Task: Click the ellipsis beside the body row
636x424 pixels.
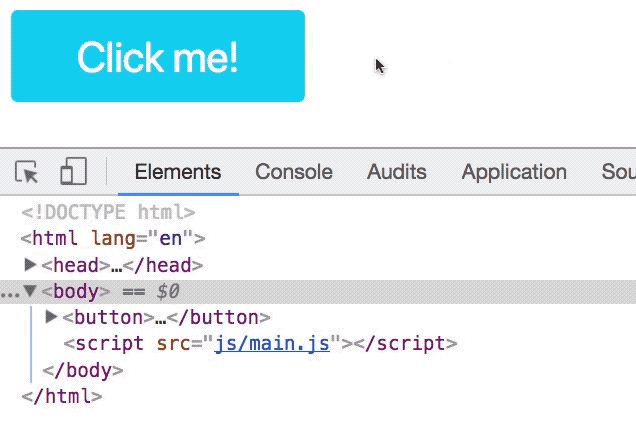Action: [9, 293]
